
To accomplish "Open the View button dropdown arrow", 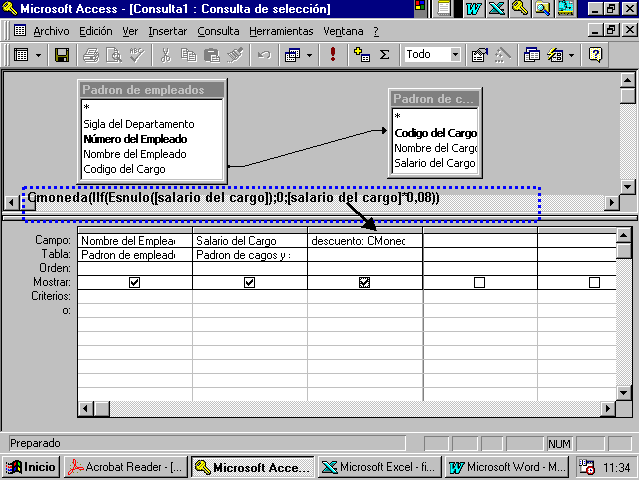I will pyautogui.click(x=38, y=55).
